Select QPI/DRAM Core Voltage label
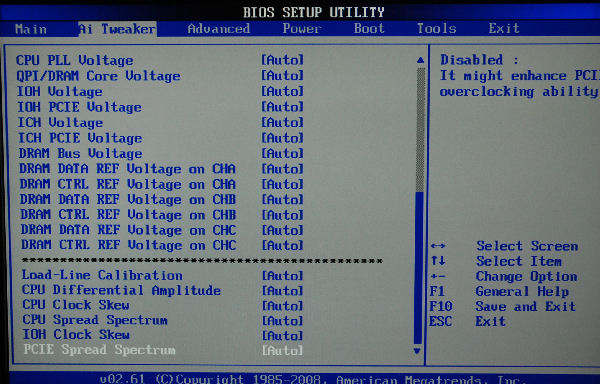600x384 pixels. [x=98, y=76]
